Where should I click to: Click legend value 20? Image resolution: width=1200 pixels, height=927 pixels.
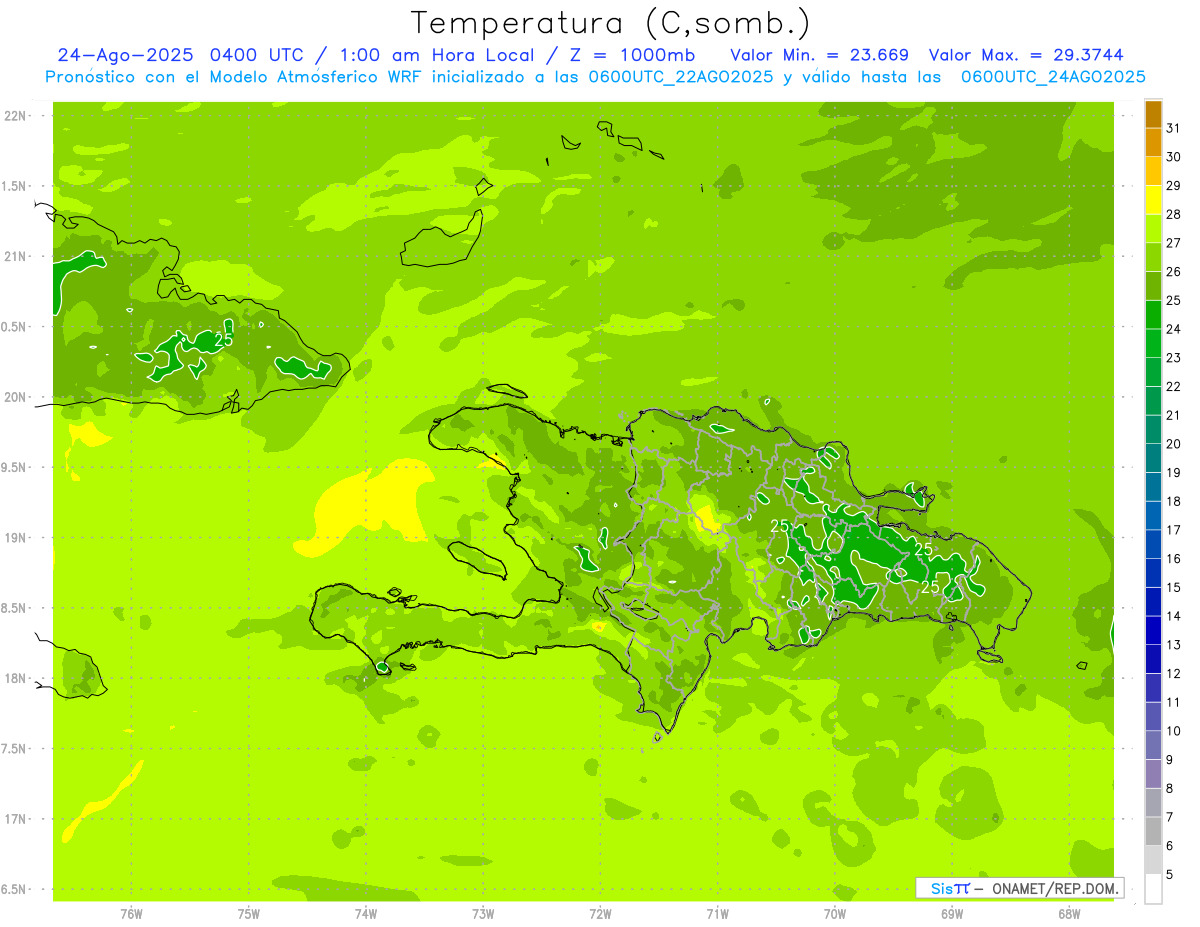pos(1173,444)
